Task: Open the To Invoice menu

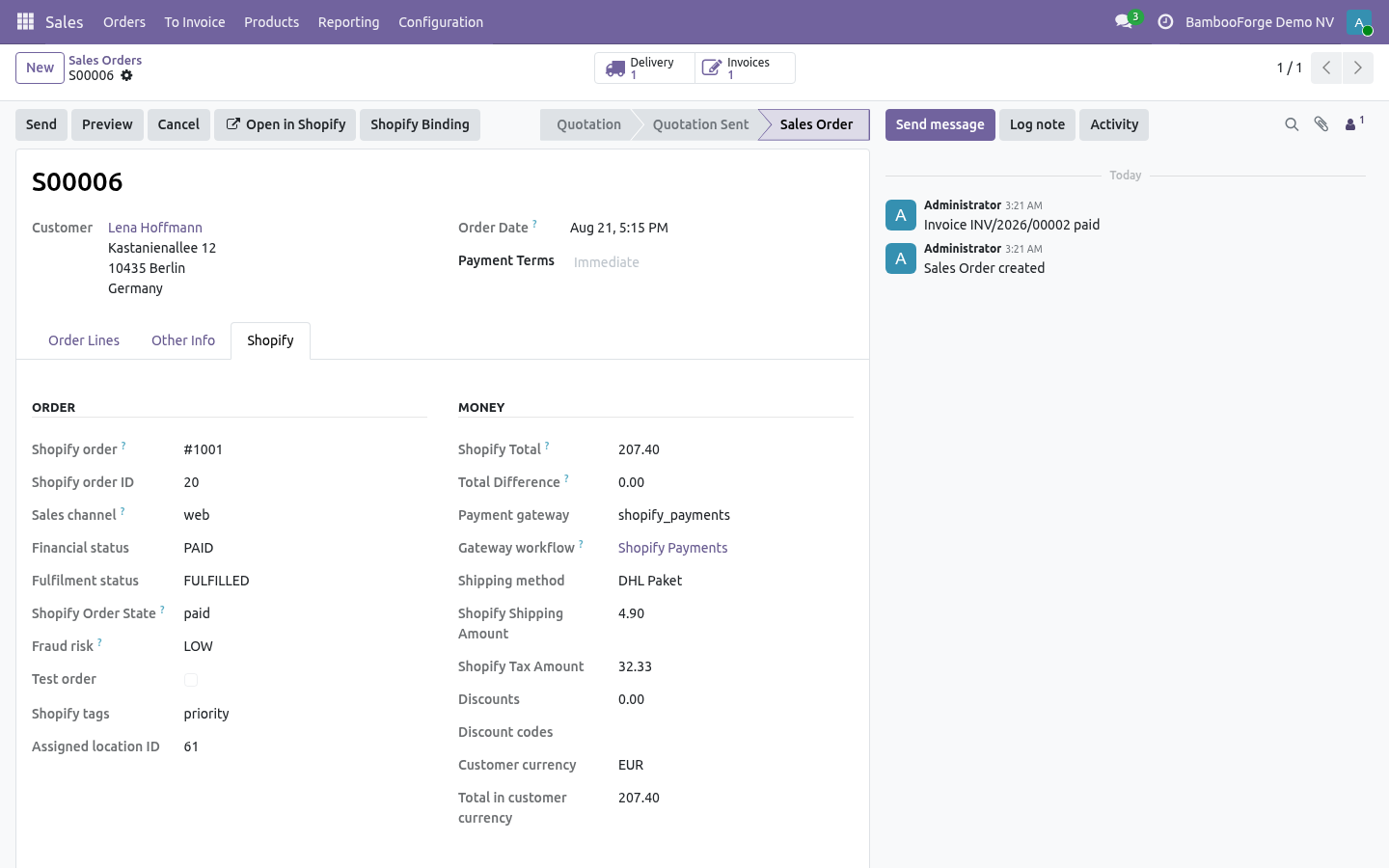Action: pos(195,22)
